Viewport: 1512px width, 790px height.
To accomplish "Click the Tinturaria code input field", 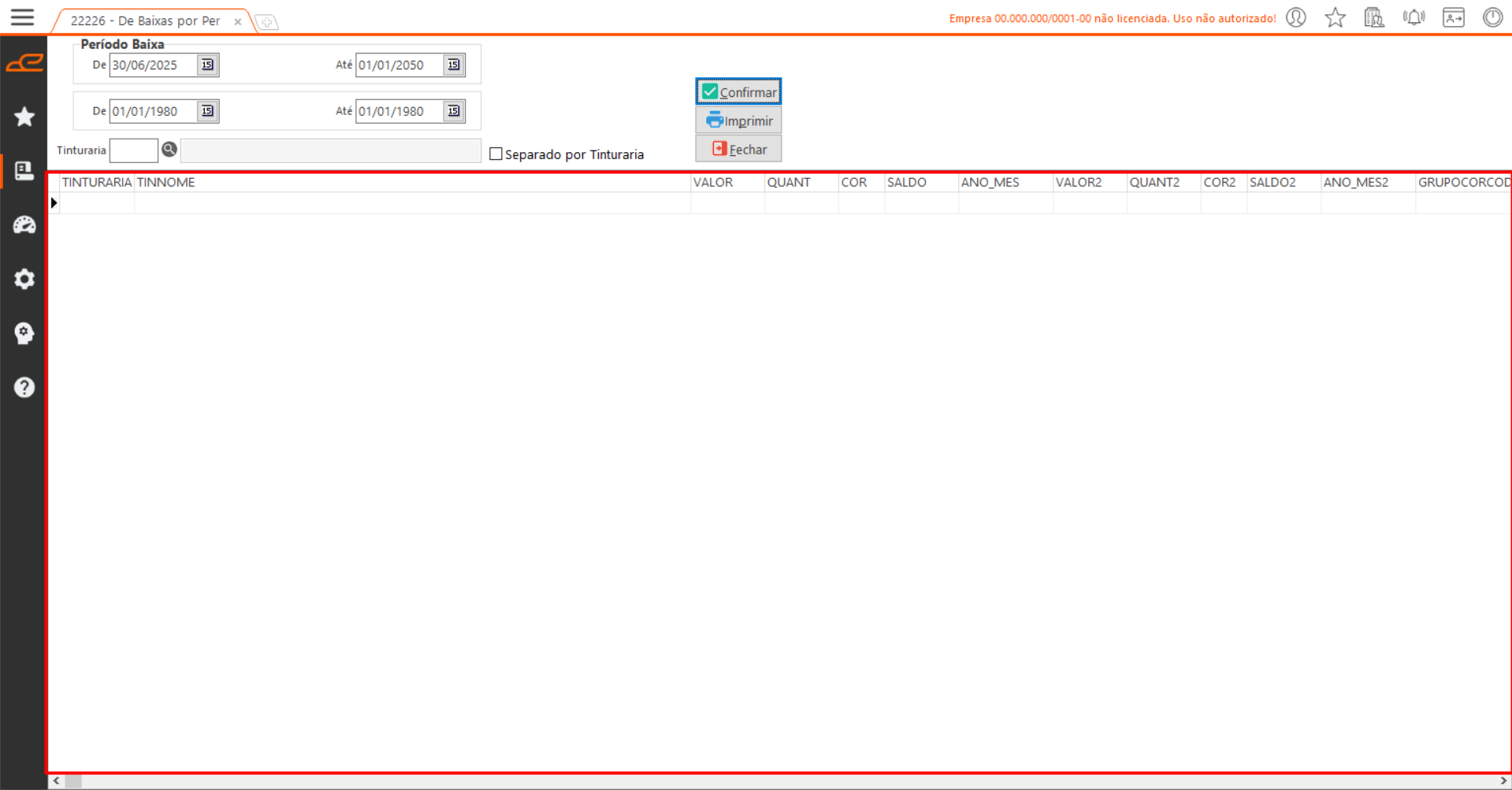I will pyautogui.click(x=134, y=150).
